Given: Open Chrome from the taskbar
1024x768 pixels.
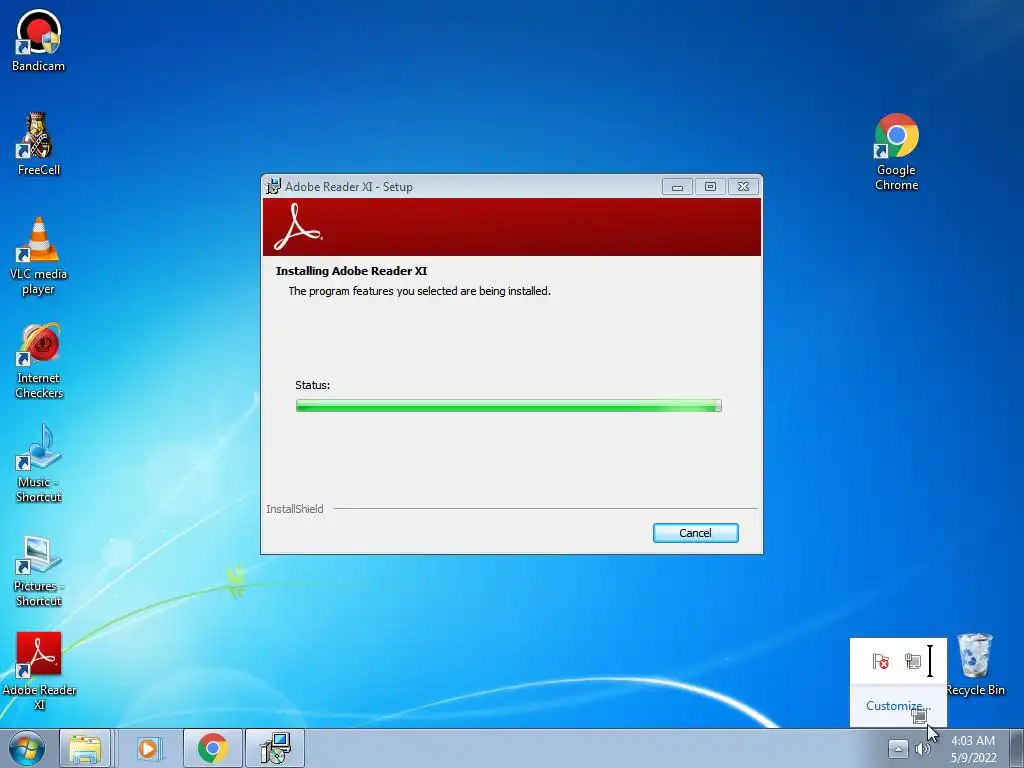Looking at the screenshot, I should [212, 749].
